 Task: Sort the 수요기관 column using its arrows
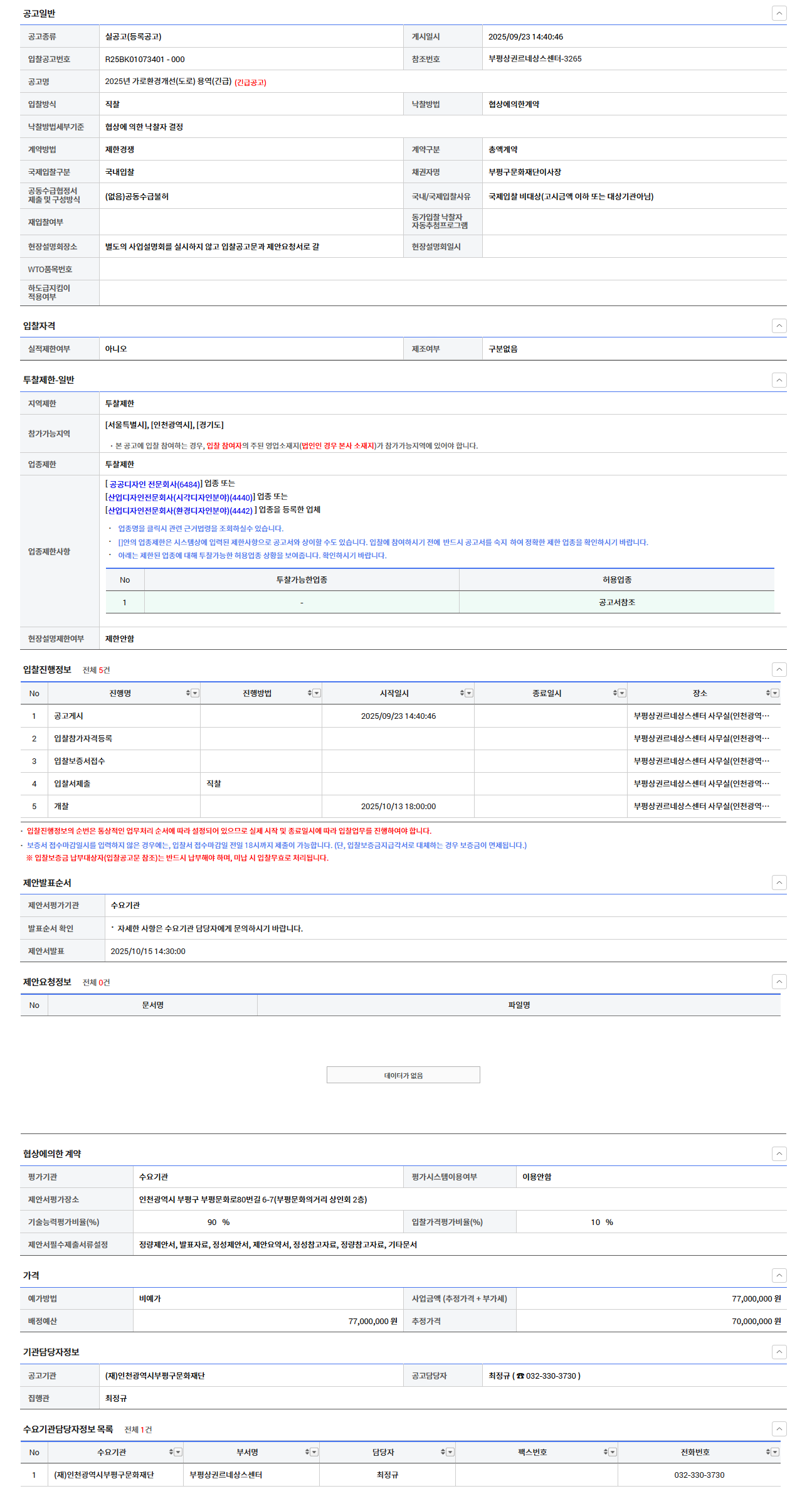click(x=171, y=1452)
